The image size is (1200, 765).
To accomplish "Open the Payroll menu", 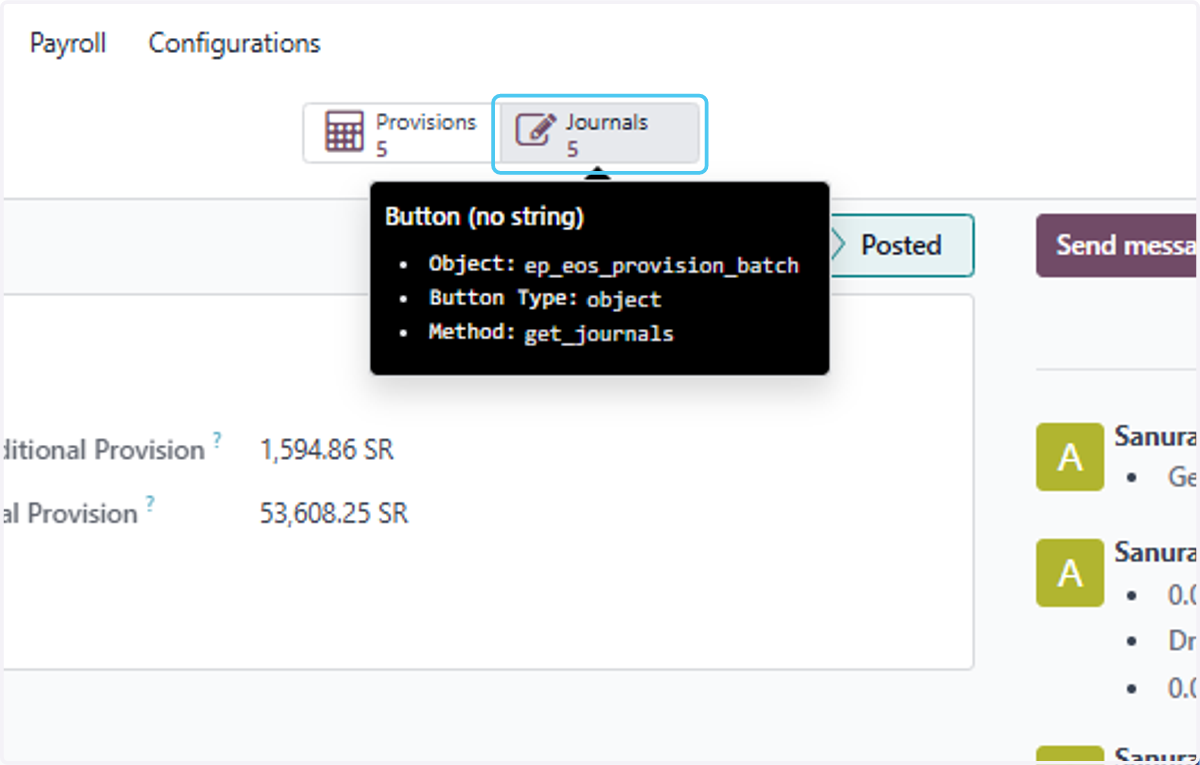I will (x=68, y=43).
